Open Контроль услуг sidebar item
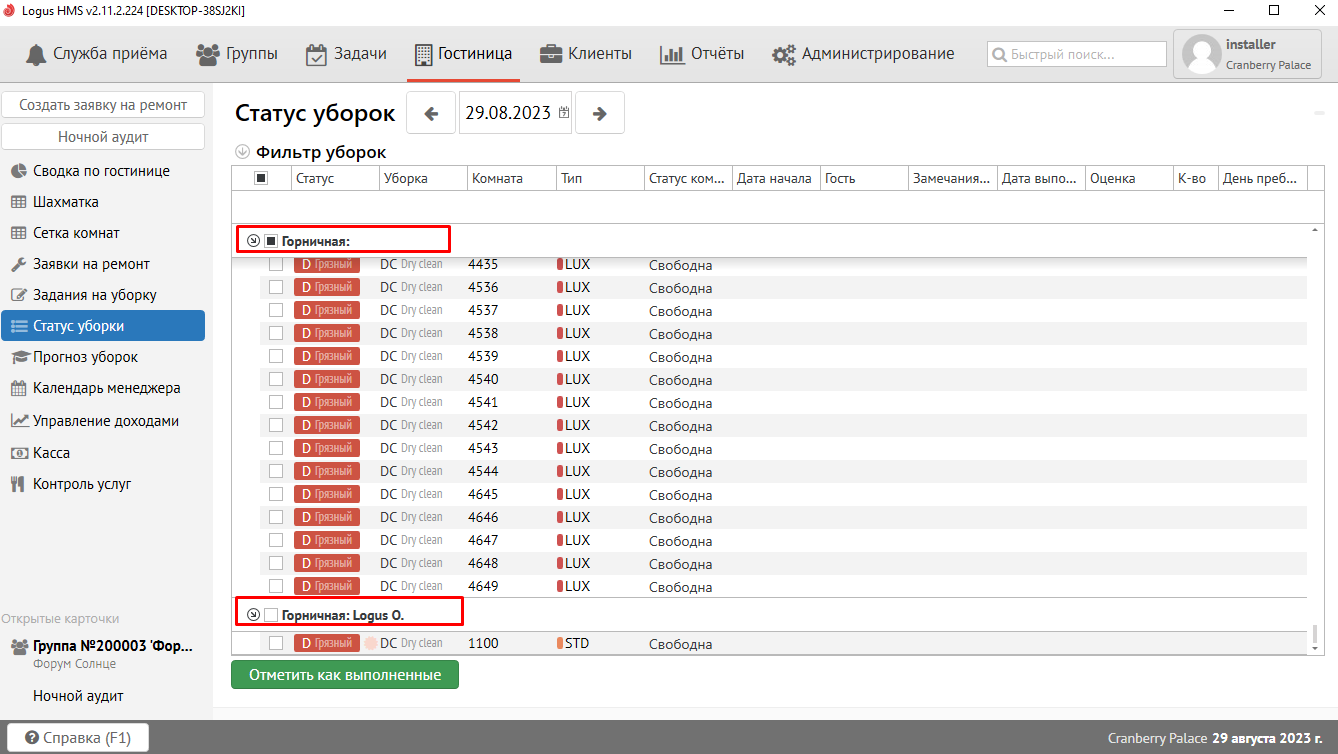1338x754 pixels. 82,484
